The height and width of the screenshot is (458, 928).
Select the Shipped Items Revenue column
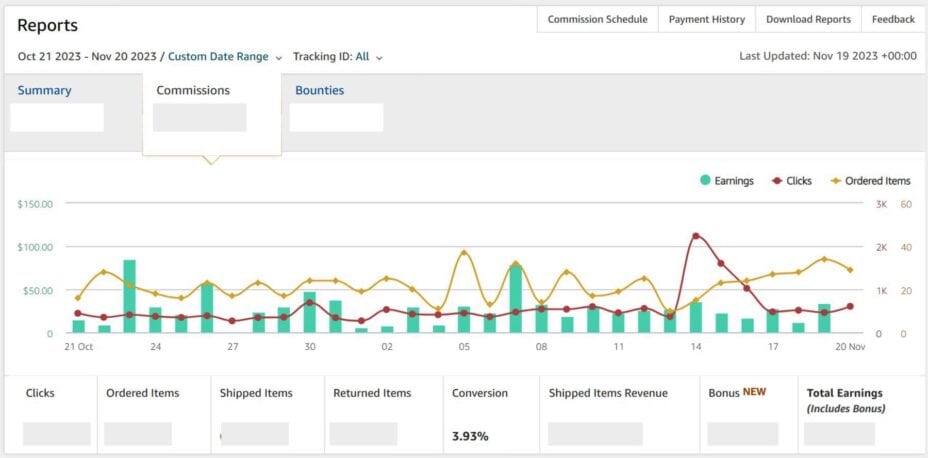coord(608,393)
